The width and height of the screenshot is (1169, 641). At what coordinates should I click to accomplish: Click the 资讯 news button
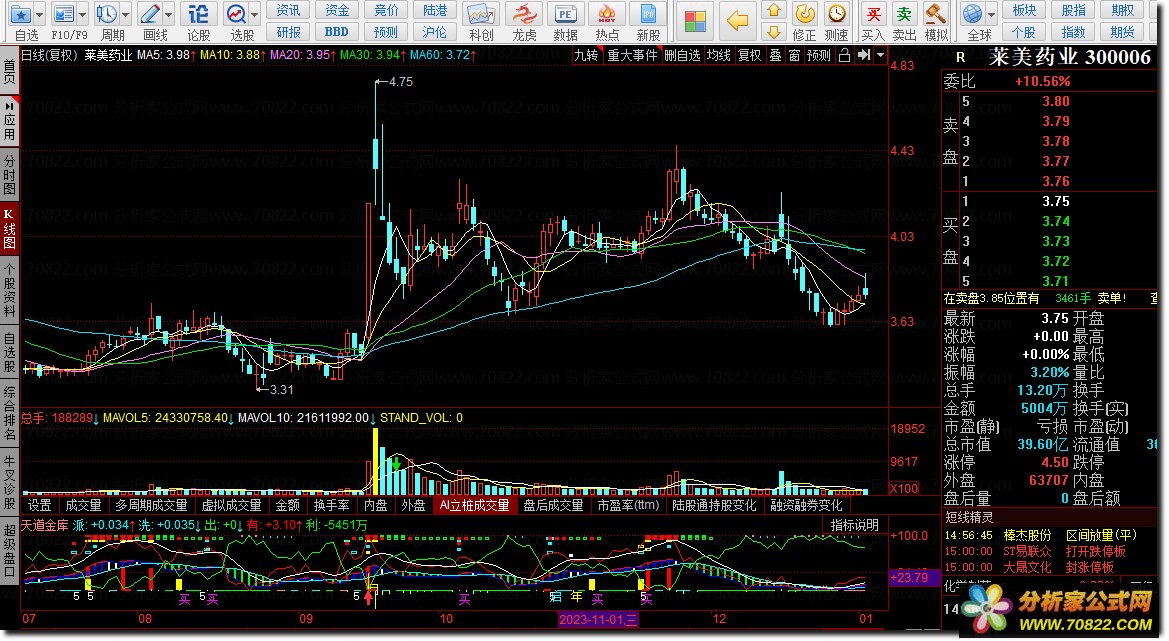[x=289, y=10]
